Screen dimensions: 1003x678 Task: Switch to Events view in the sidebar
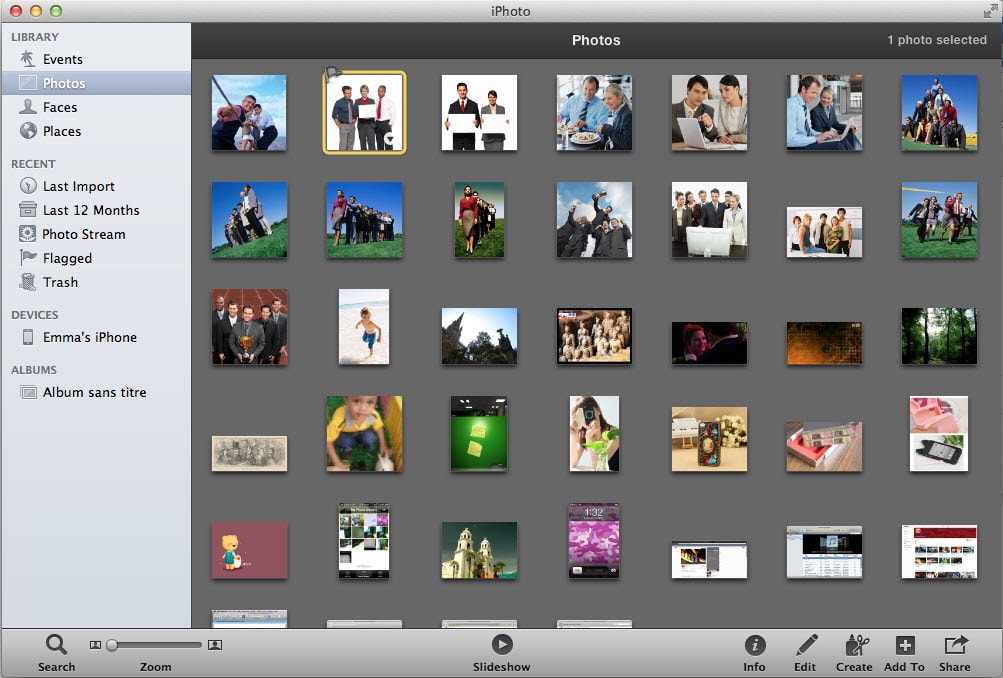click(62, 59)
